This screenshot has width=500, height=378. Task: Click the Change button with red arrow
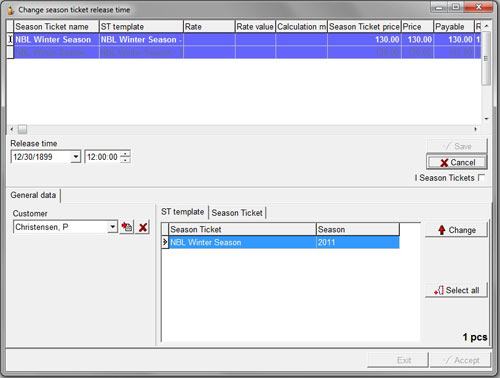[456, 230]
